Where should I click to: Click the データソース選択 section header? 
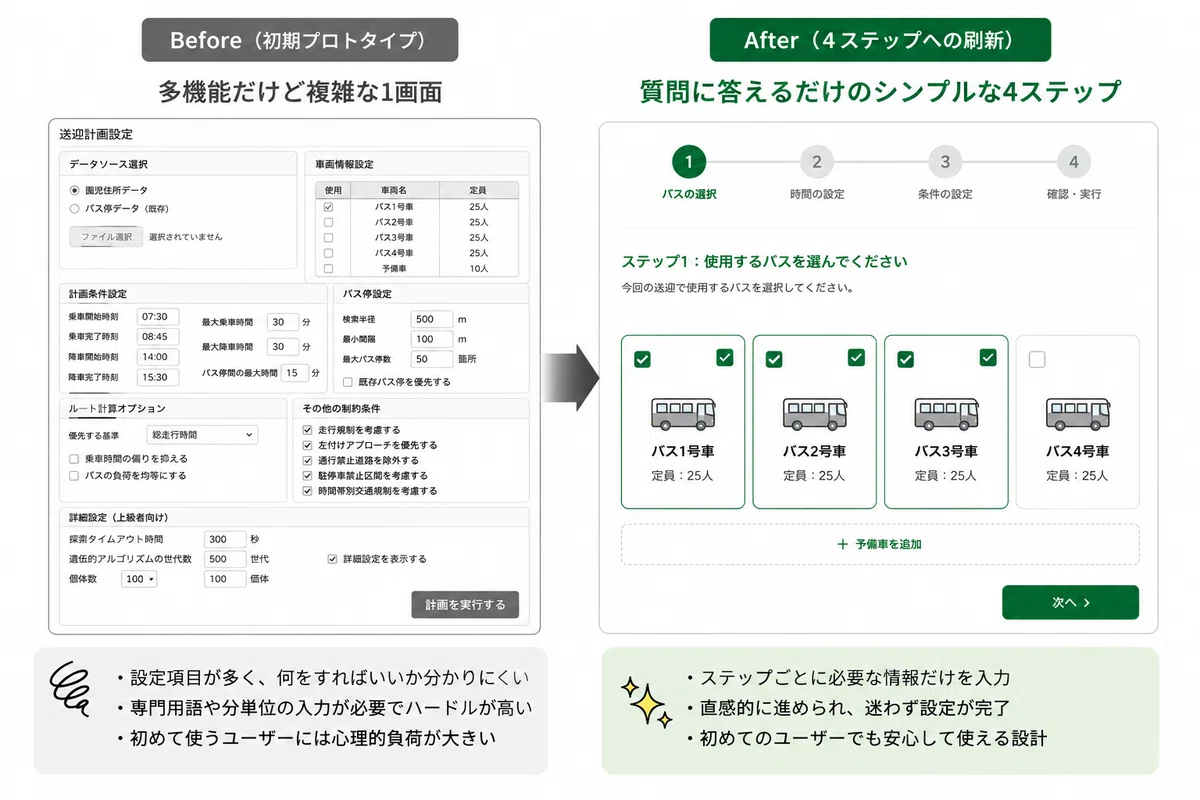[x=109, y=164]
